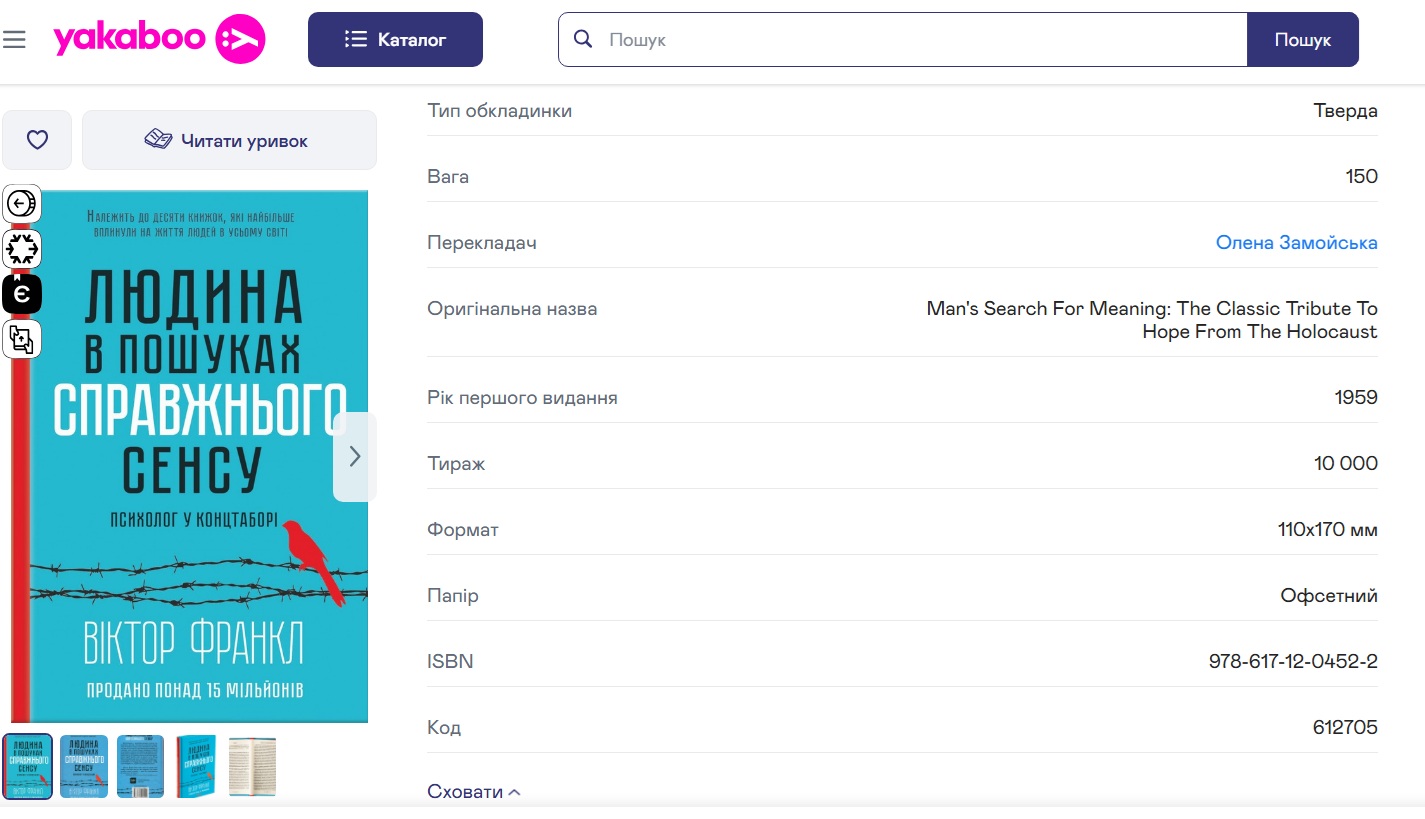This screenshot has height=819, width=1425.
Task: Collapse details using Сховати
Action: coord(474,792)
